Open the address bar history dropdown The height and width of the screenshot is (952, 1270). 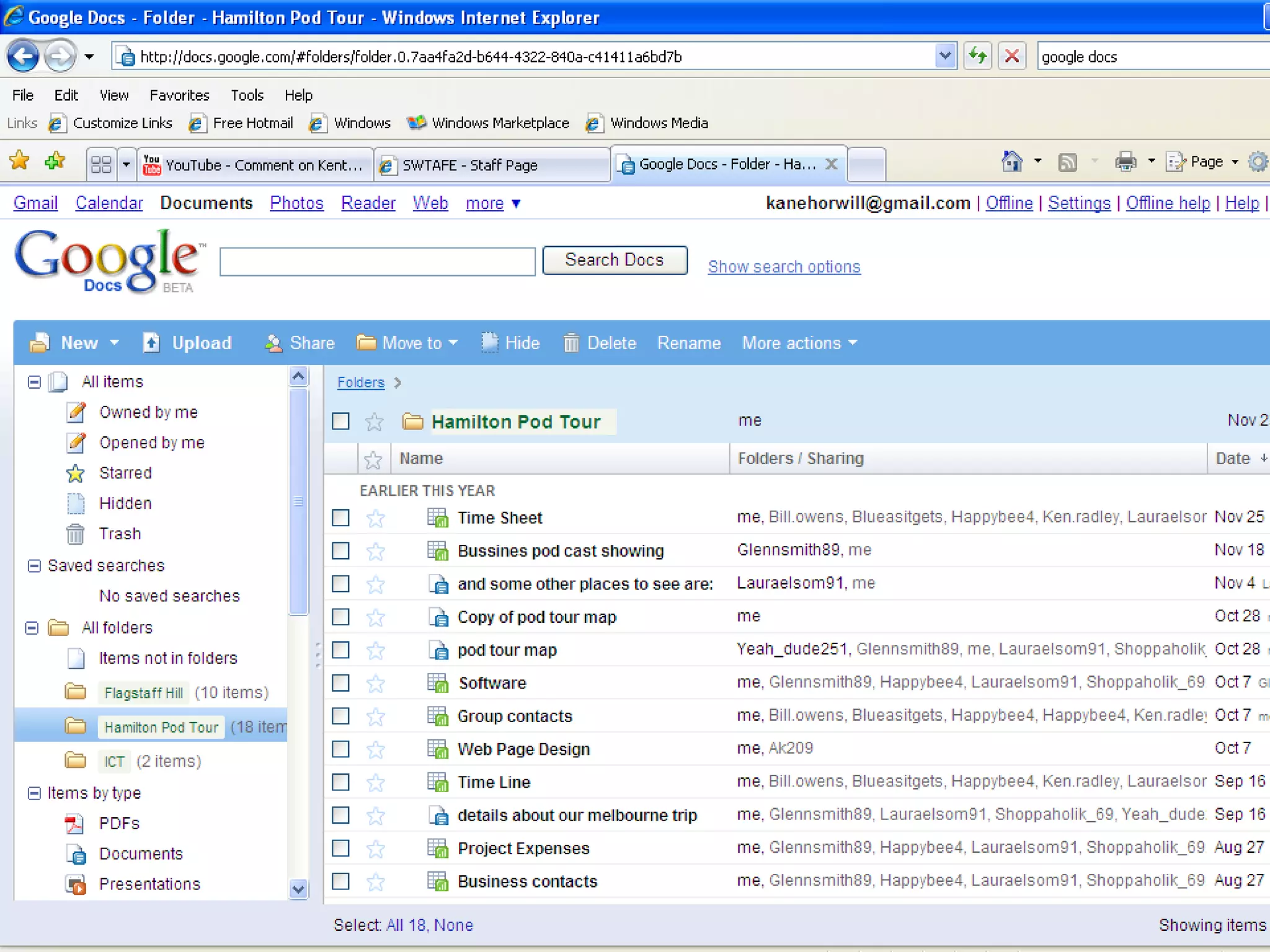944,56
